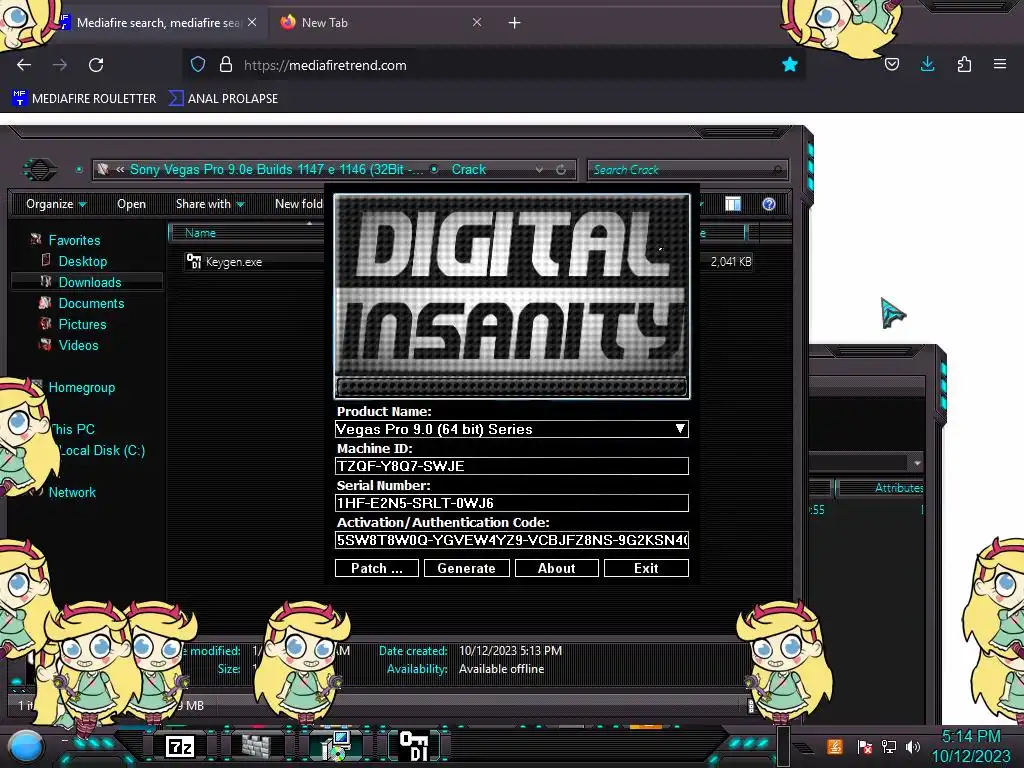Open Homegroup in the navigation pane
Image resolution: width=1024 pixels, height=768 pixels.
[82, 387]
